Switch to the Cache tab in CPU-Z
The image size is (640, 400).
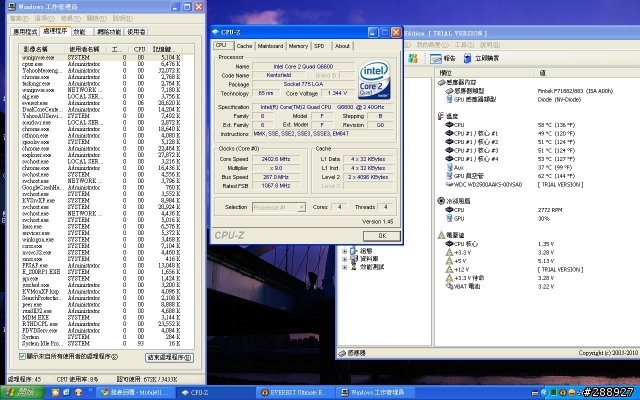point(244,46)
